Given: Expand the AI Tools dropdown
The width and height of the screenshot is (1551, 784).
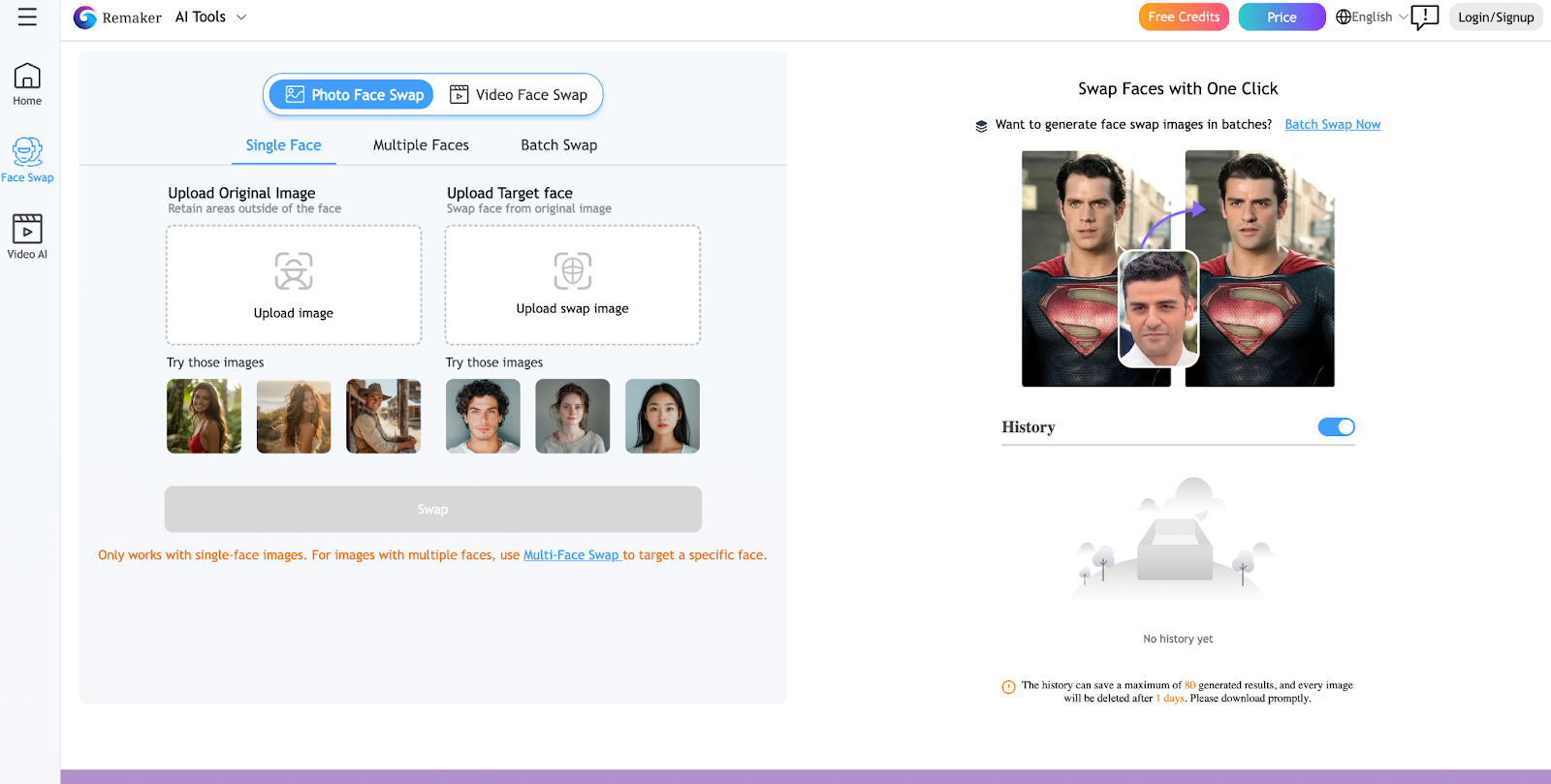Looking at the screenshot, I should click(x=211, y=17).
